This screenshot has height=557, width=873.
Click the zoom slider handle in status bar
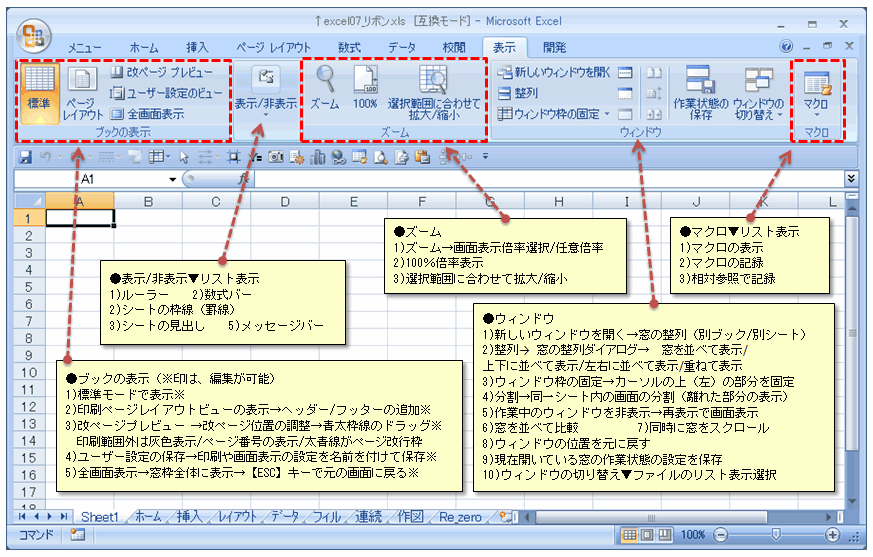[x=776, y=535]
